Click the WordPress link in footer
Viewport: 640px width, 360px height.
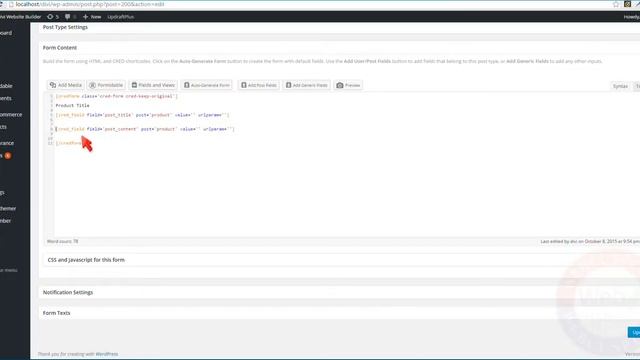(107, 354)
